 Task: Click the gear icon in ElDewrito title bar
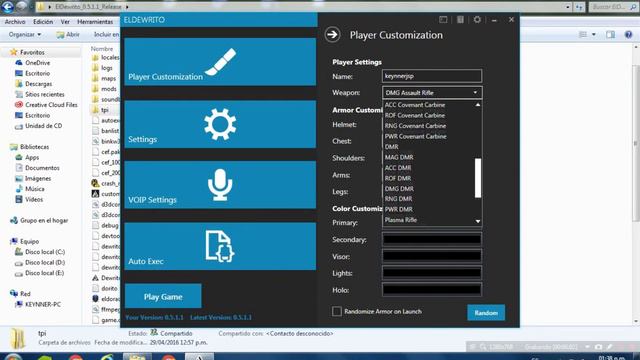[477, 19]
